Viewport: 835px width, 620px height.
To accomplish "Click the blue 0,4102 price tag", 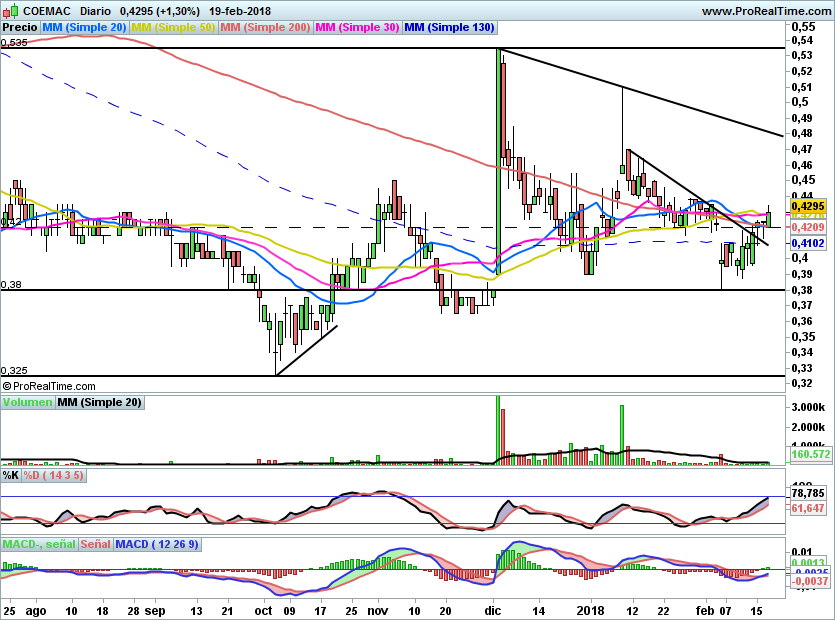I will coord(806,243).
